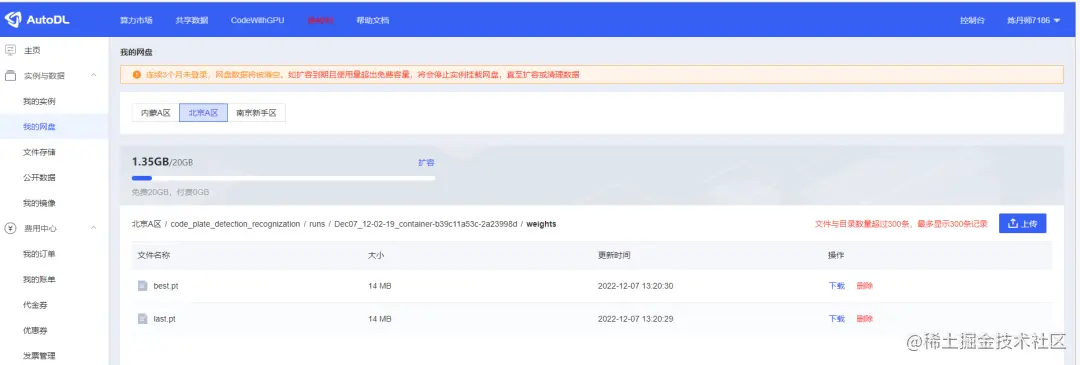This screenshot has height=365, width=1080.
Task: Download the best.pt file
Action: 836,286
